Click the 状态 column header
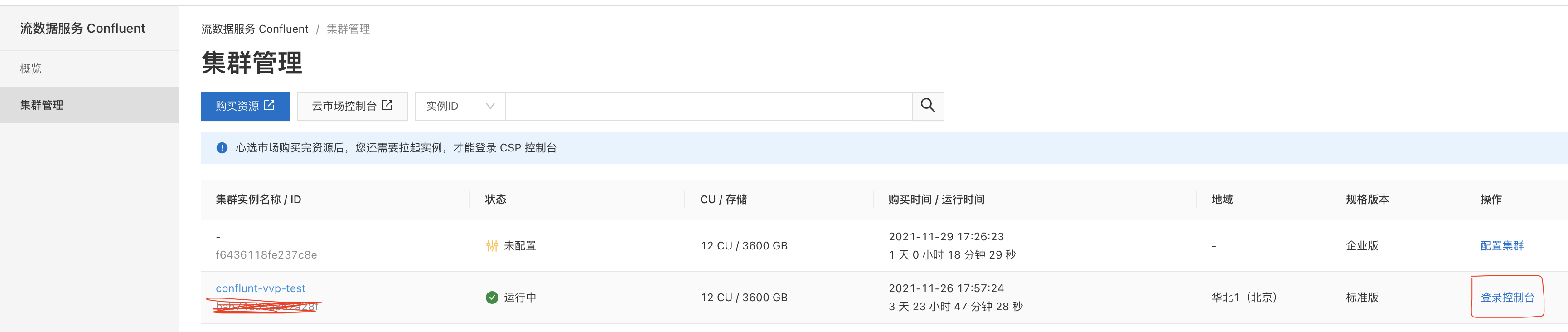Image resolution: width=1568 pixels, height=332 pixels. (495, 199)
